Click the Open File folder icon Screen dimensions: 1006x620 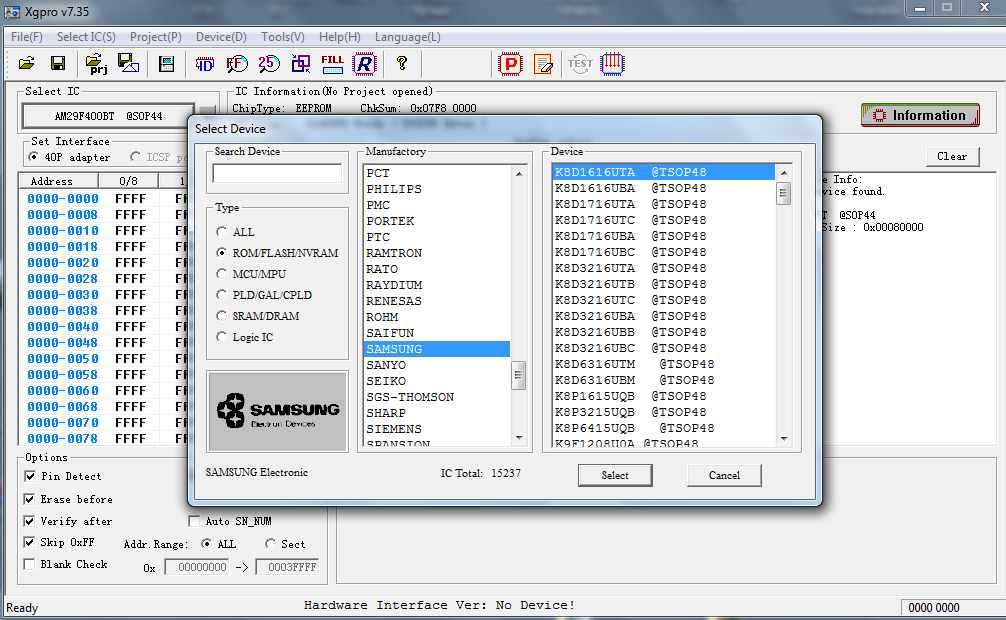click(27, 63)
